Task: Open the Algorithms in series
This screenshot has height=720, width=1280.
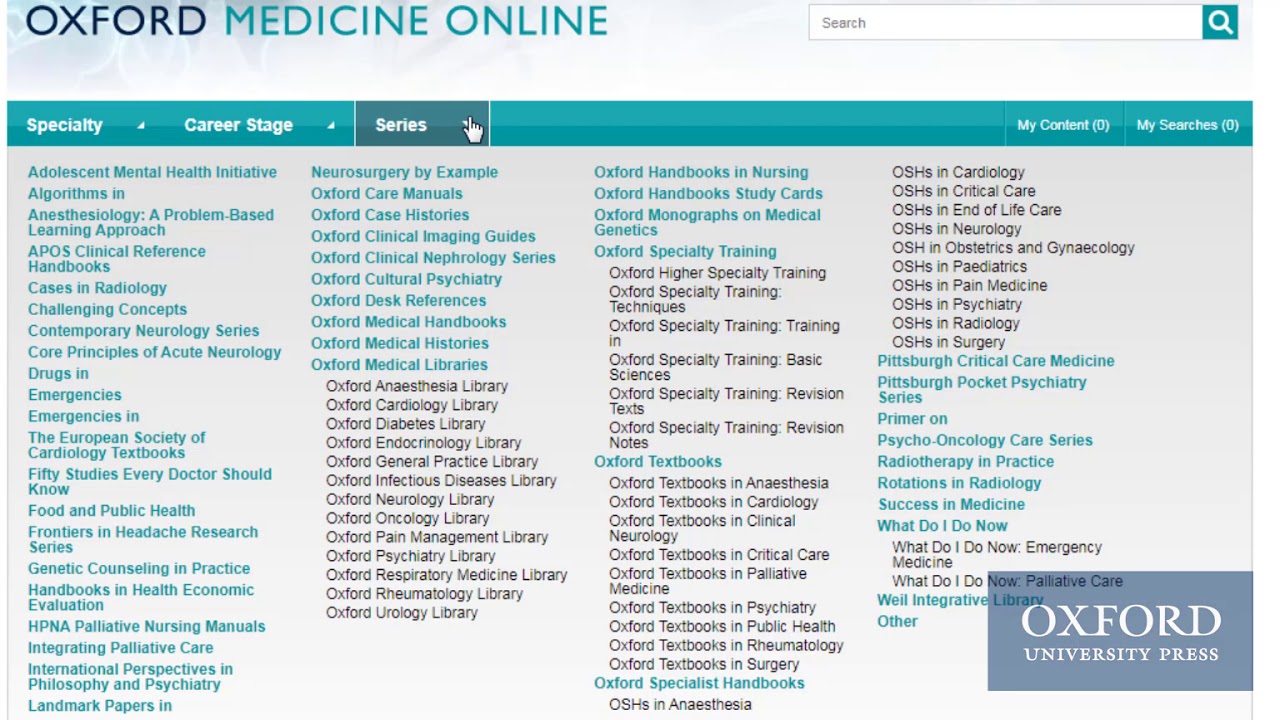Action: point(76,194)
